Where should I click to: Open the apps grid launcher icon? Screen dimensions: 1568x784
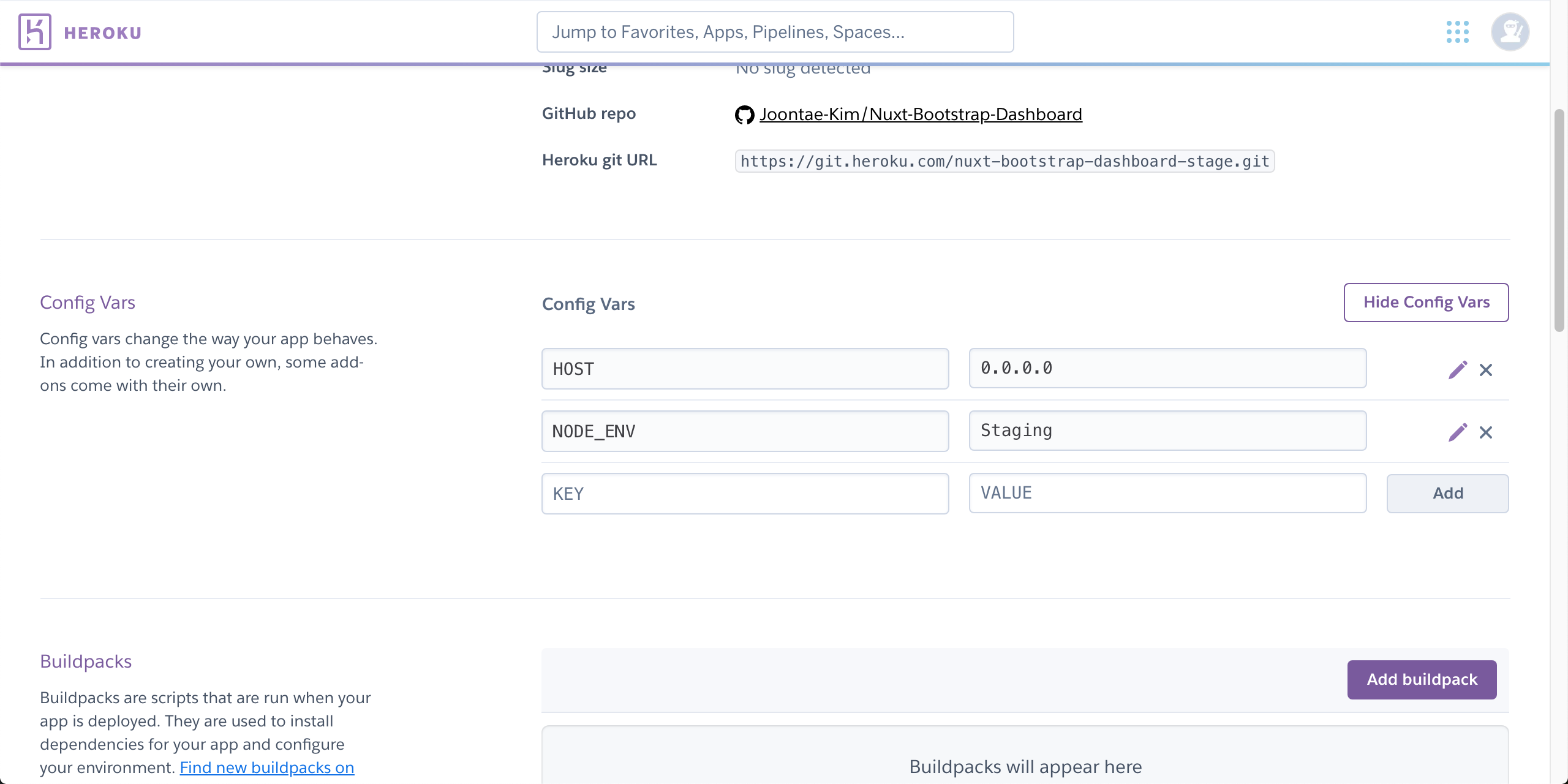(x=1457, y=32)
